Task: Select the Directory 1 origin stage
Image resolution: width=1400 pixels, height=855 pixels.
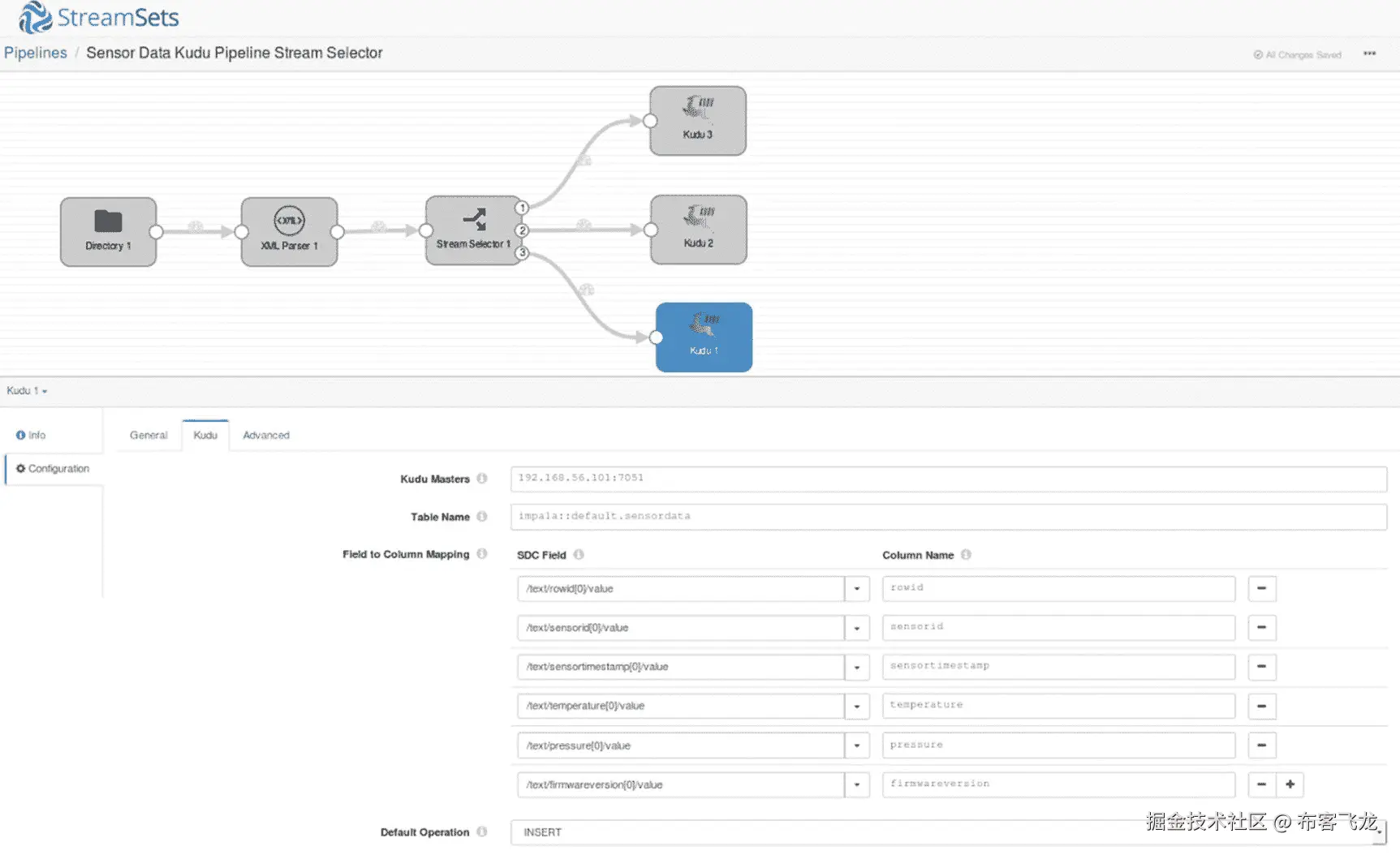Action: pyautogui.click(x=108, y=231)
